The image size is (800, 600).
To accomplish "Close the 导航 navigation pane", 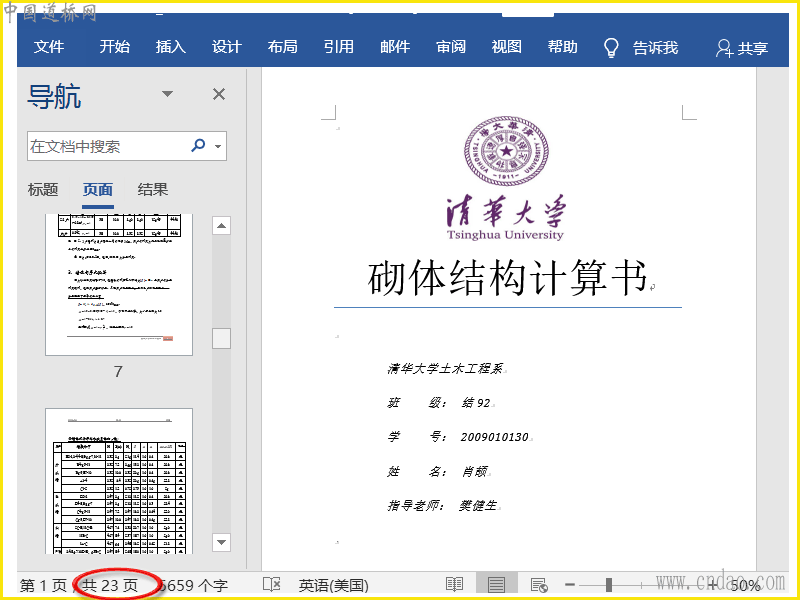I will 219,94.
